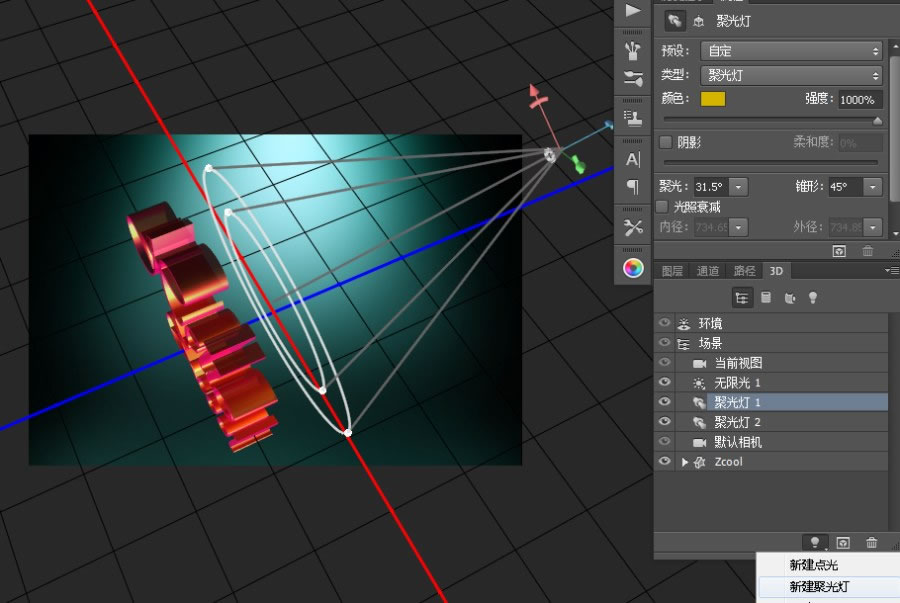Open the 类型 light type dropdown
Image resolution: width=900 pixels, height=603 pixels.
(790, 76)
